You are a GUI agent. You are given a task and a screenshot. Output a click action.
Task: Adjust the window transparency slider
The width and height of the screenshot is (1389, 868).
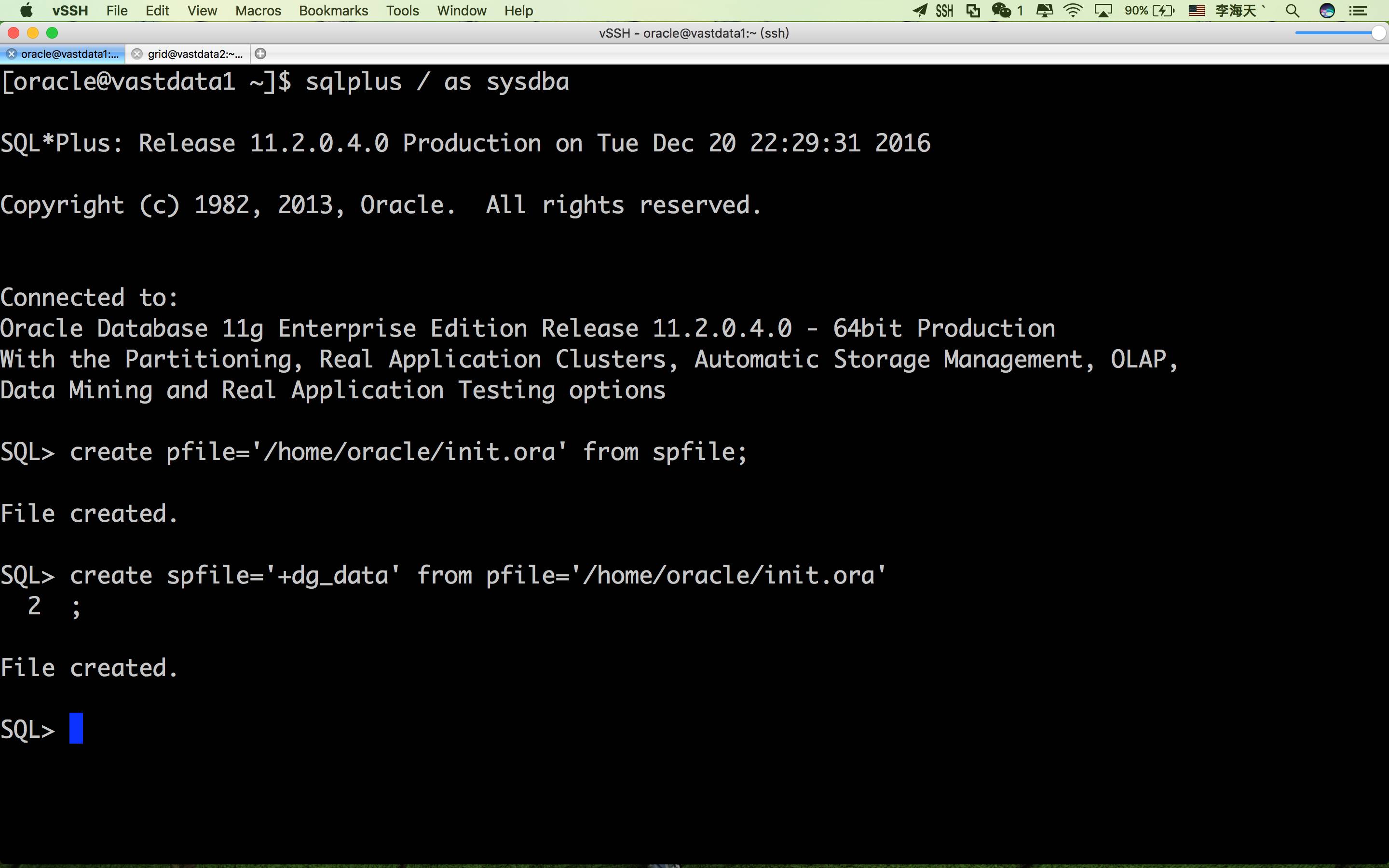click(x=1340, y=33)
